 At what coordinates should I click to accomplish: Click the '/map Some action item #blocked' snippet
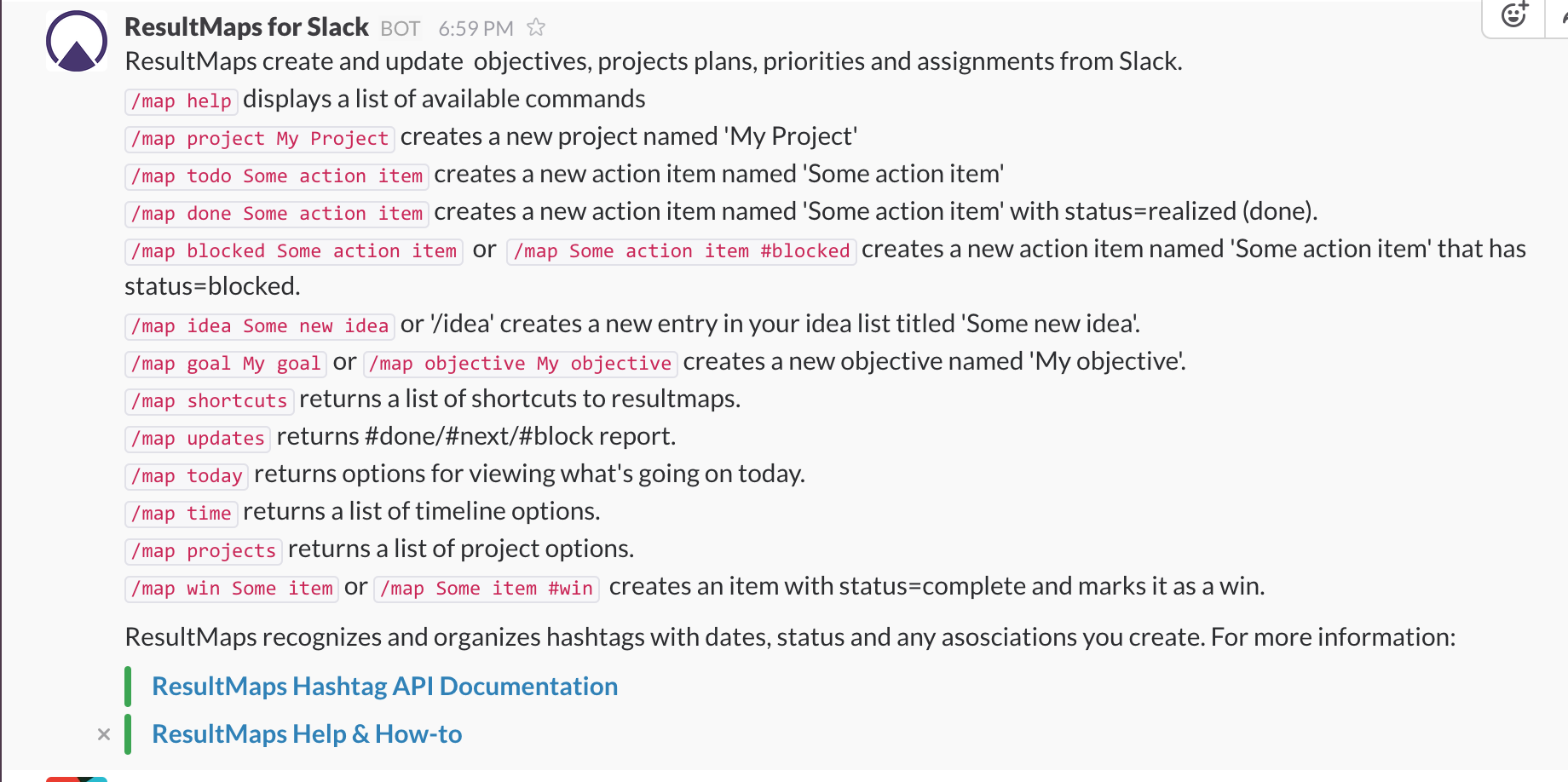681,251
